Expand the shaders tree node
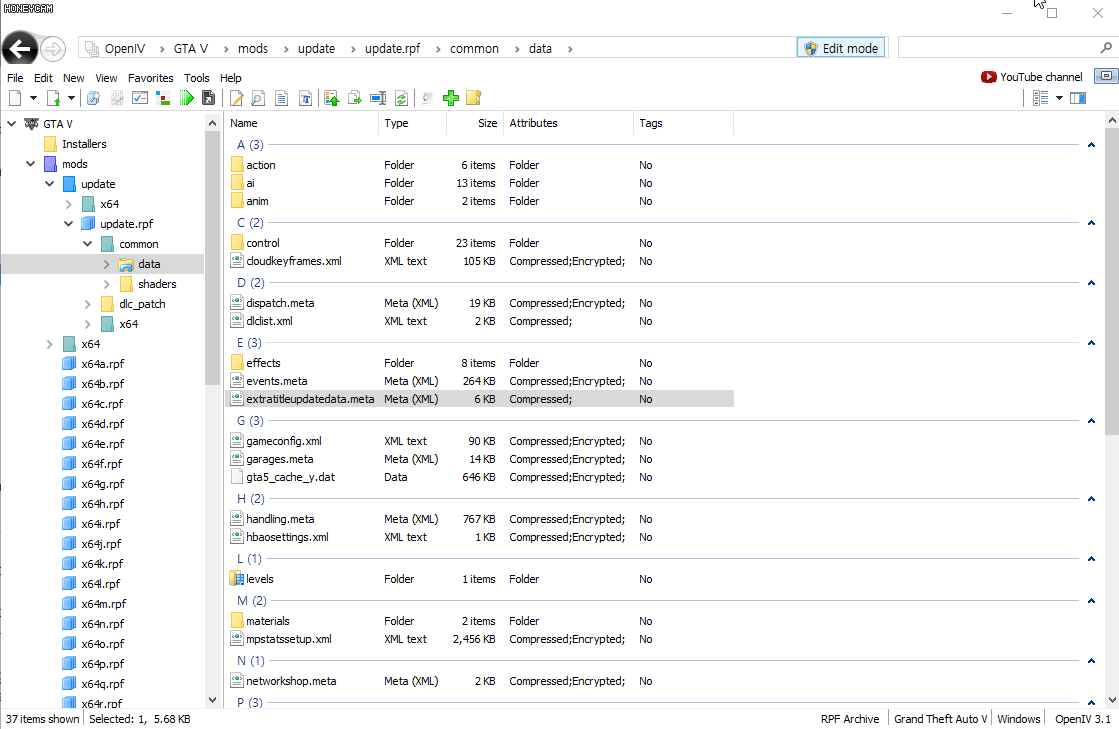 tap(107, 284)
